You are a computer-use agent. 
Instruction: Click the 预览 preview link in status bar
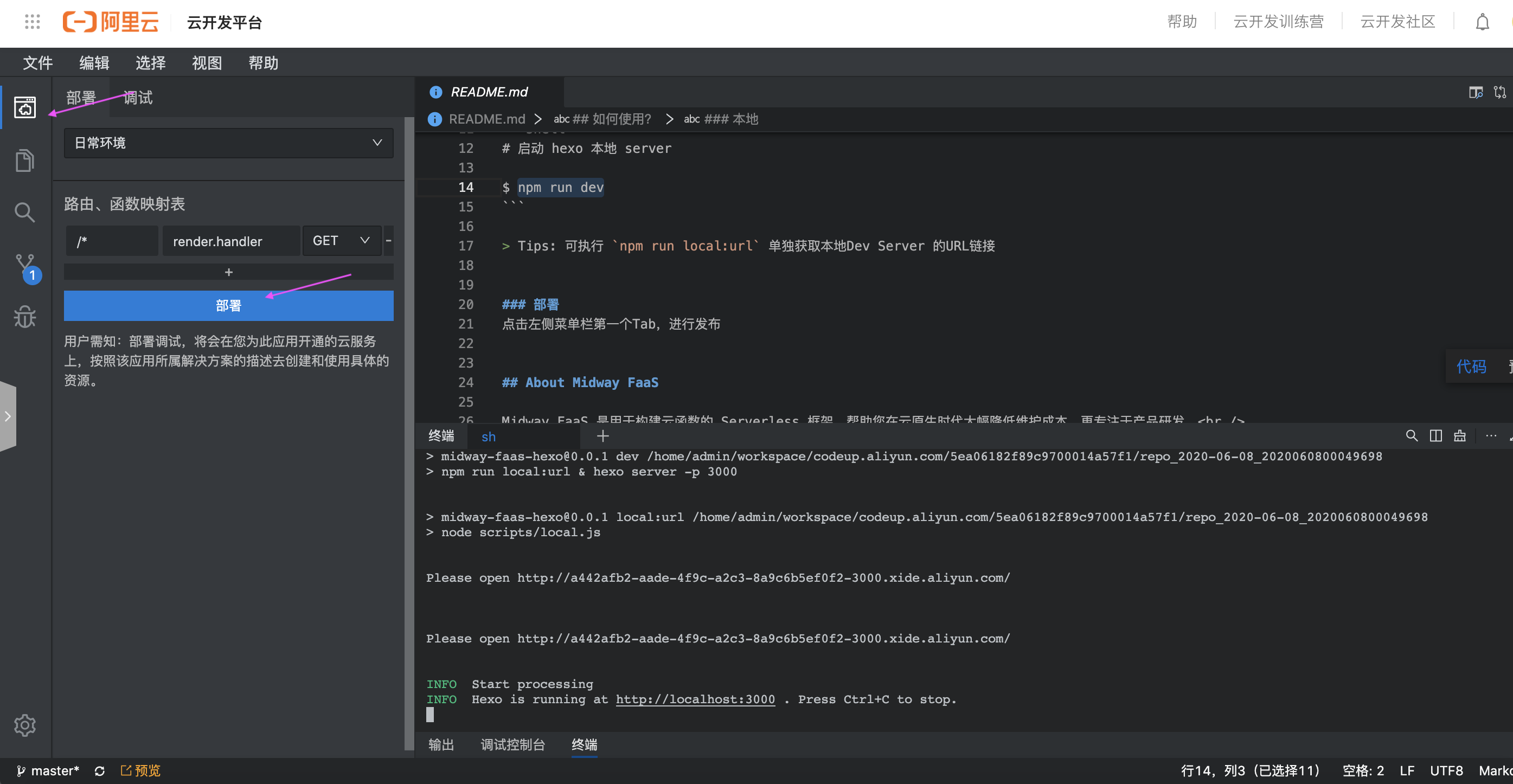click(x=140, y=771)
